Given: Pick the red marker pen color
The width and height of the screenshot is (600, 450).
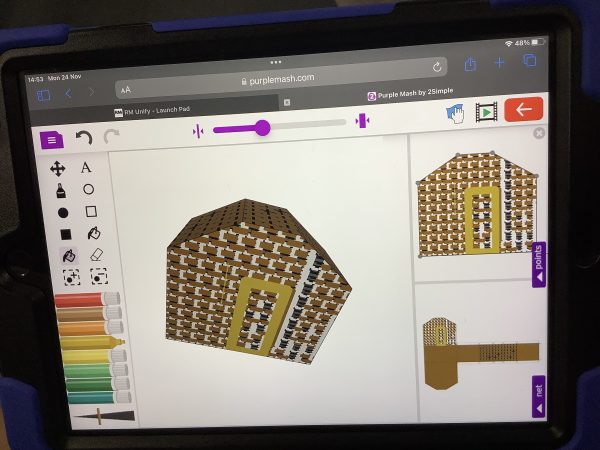Looking at the screenshot, I should click(87, 300).
